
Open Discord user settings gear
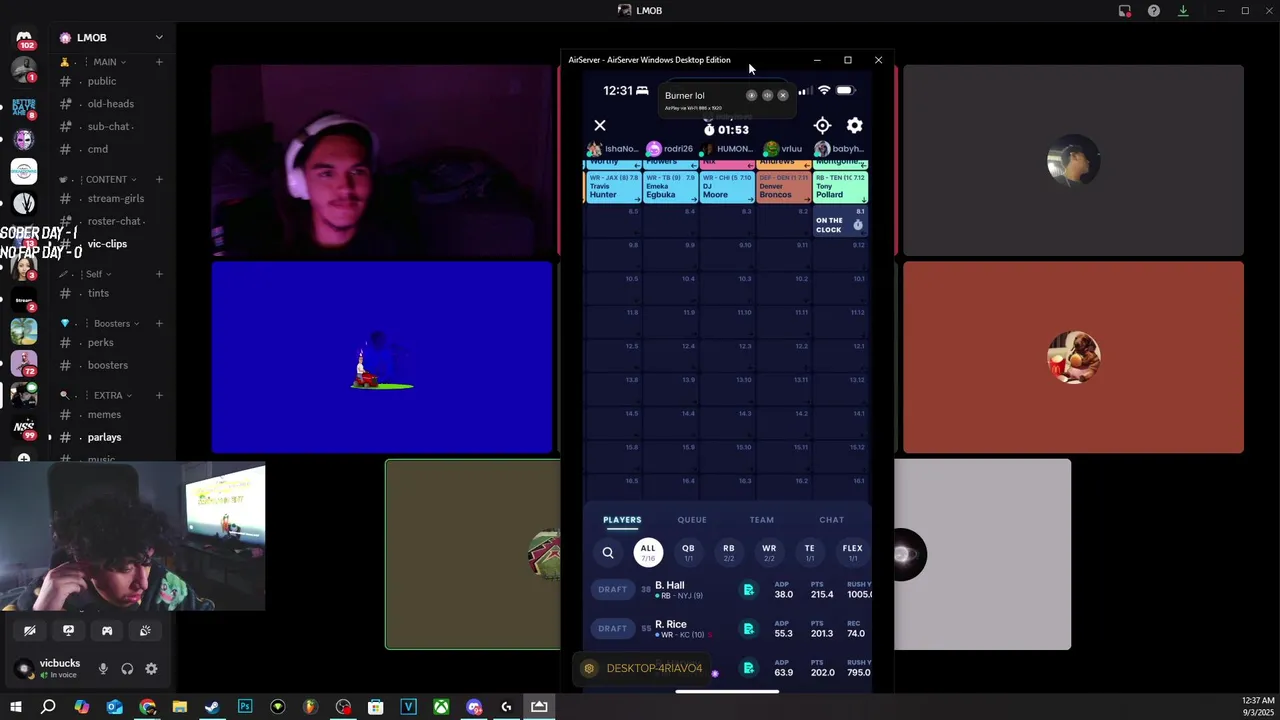coord(151,669)
